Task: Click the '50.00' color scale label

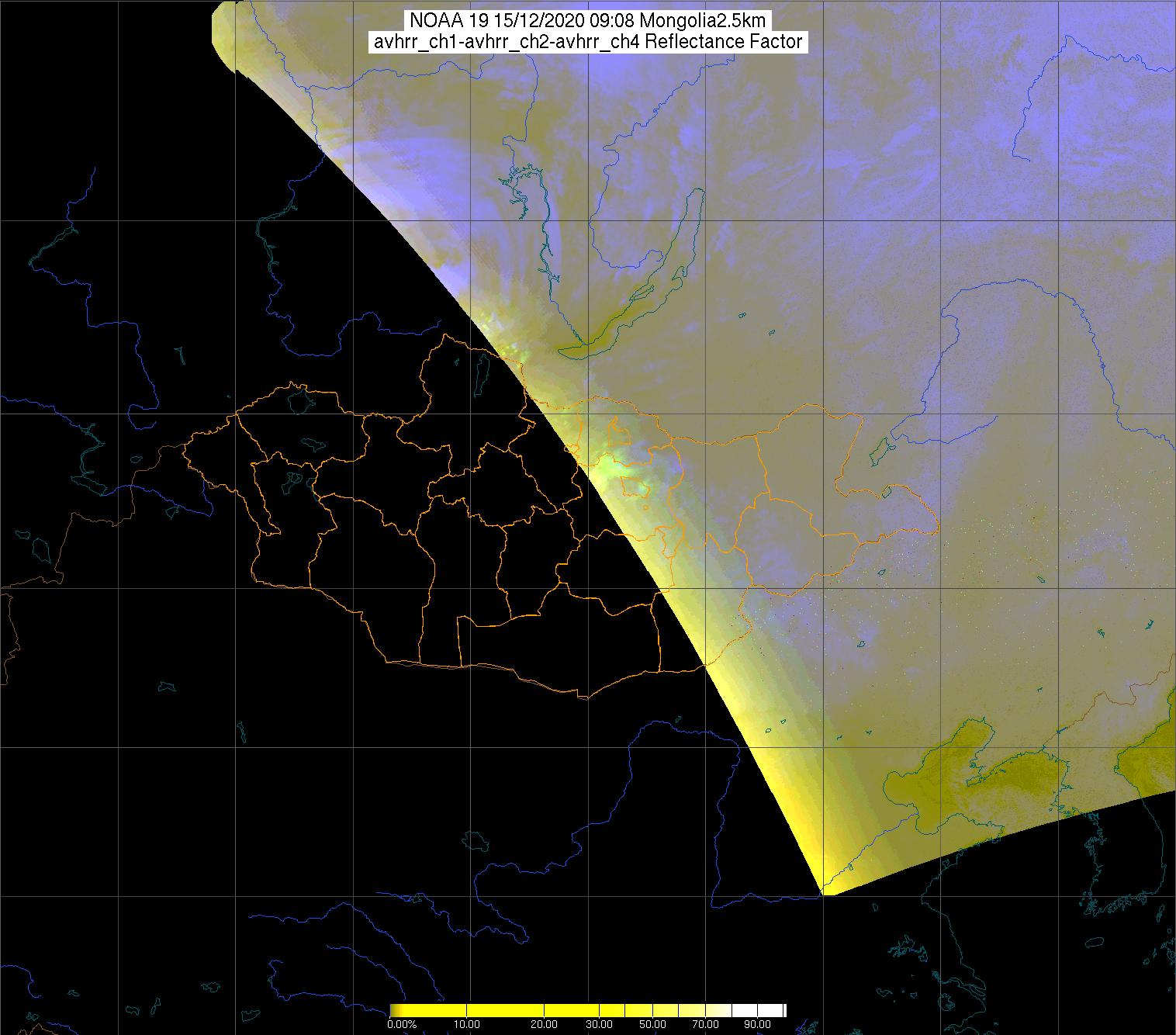Action: pyautogui.click(x=652, y=1024)
